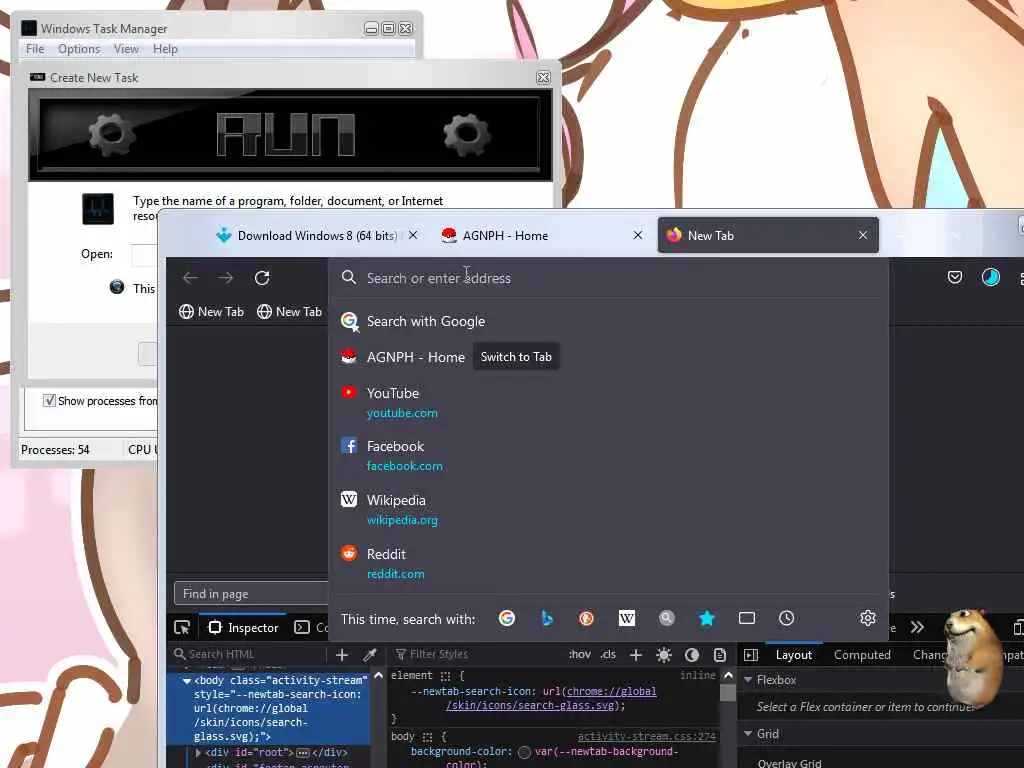Close the New Tab browser tab
Screen dimensions: 1024x768
tap(863, 235)
